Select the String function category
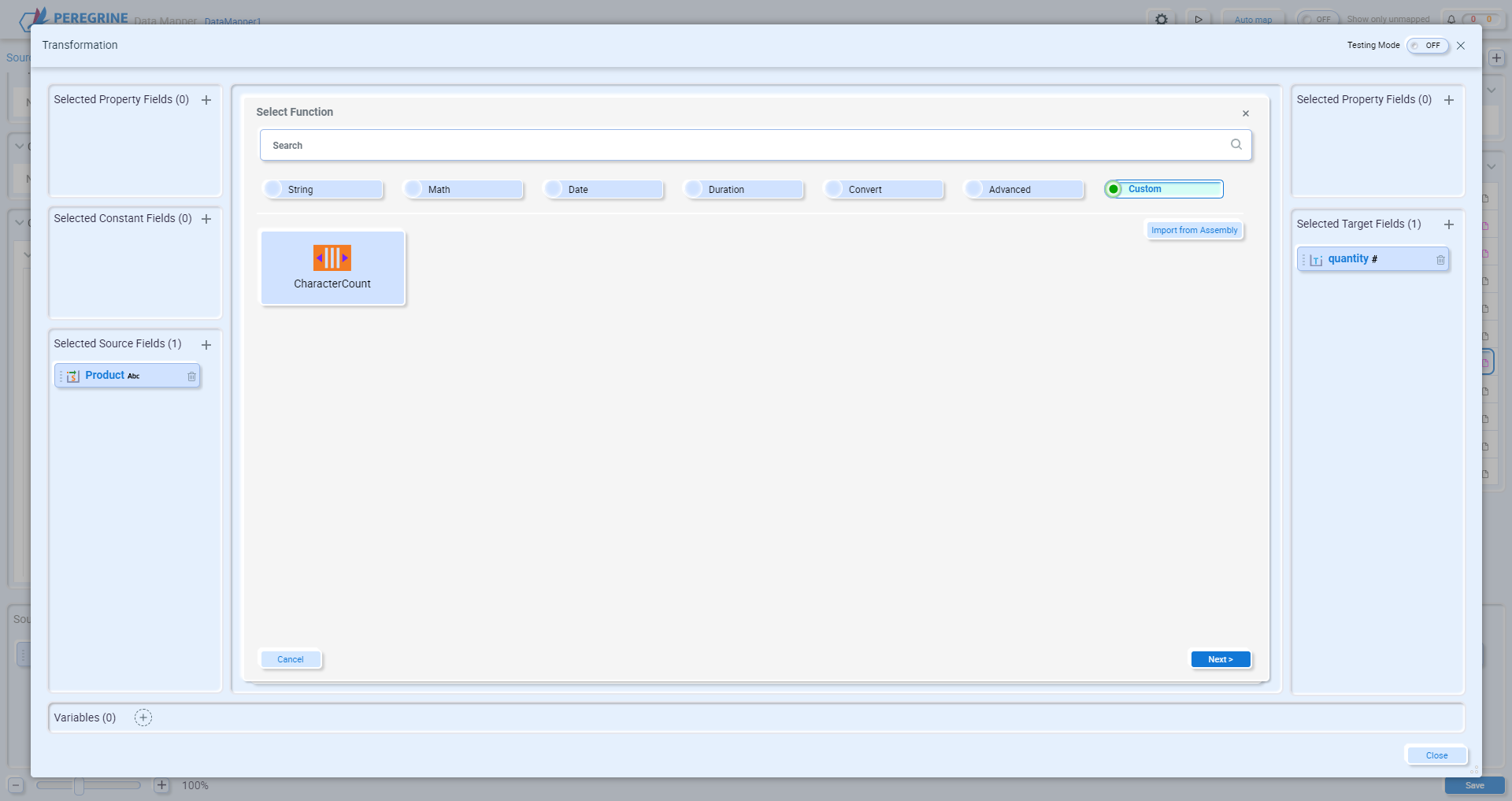This screenshot has height=801, width=1512. (323, 190)
